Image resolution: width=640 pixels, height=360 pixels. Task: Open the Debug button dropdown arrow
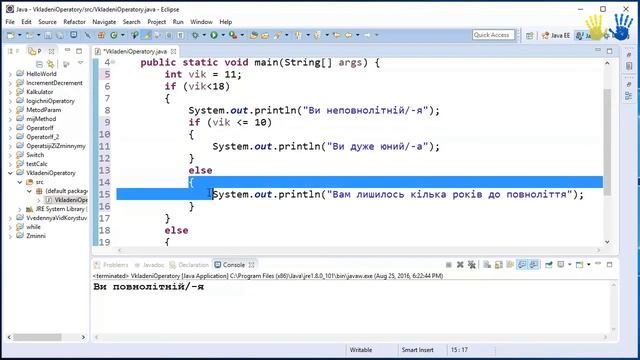point(204,35)
